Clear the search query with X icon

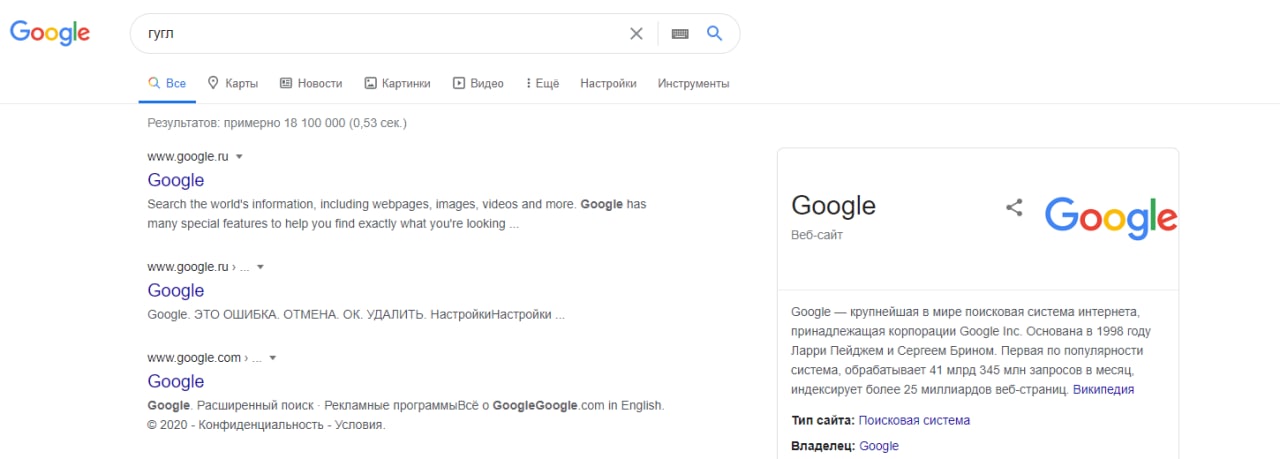(636, 33)
